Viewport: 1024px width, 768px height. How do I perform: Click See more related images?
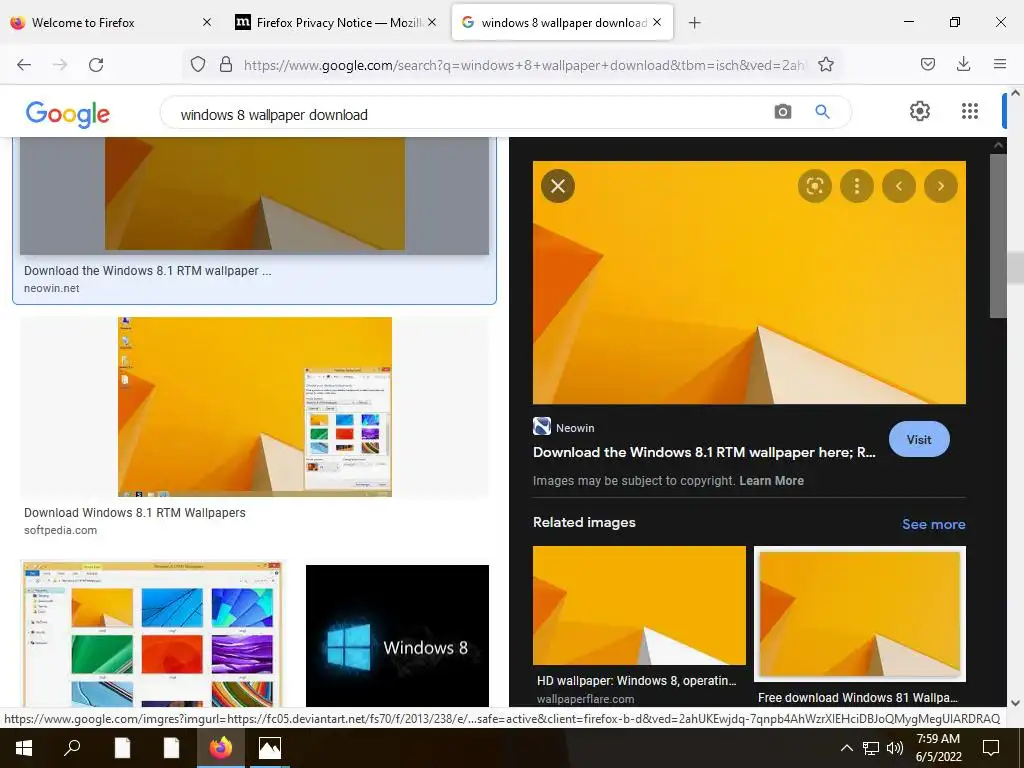pyautogui.click(x=933, y=524)
